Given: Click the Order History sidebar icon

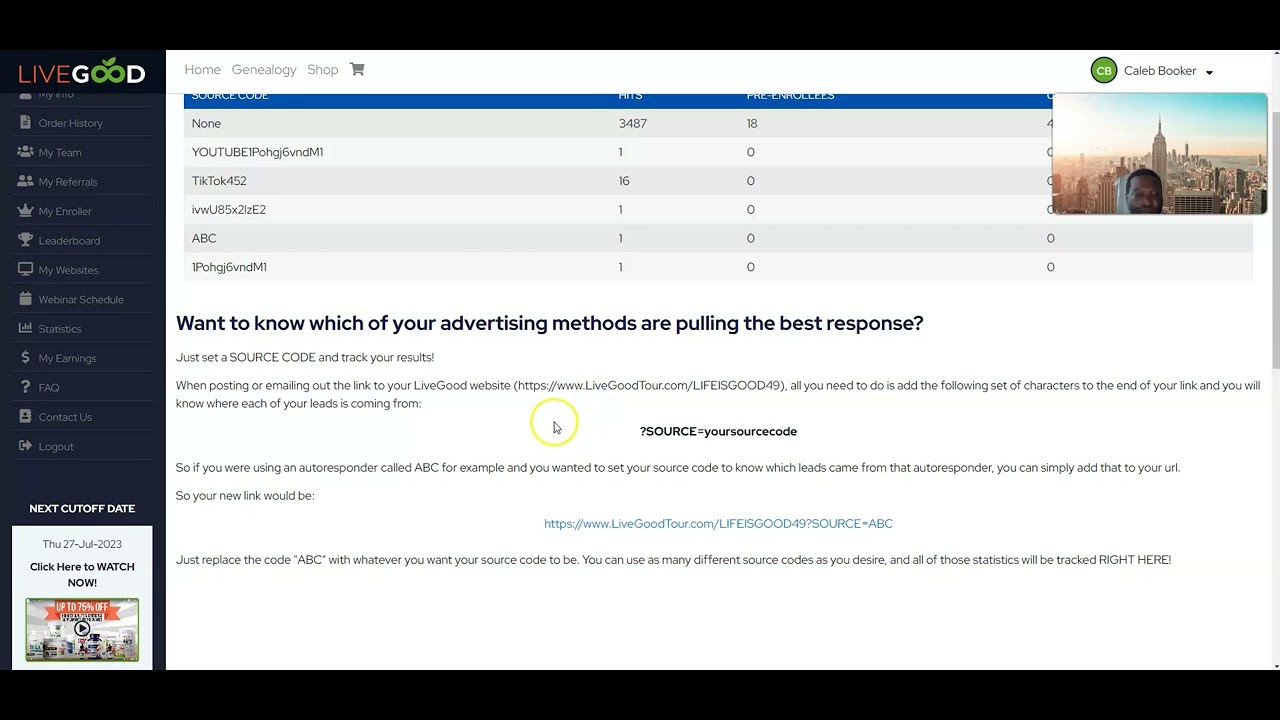Looking at the screenshot, I should tap(25, 123).
